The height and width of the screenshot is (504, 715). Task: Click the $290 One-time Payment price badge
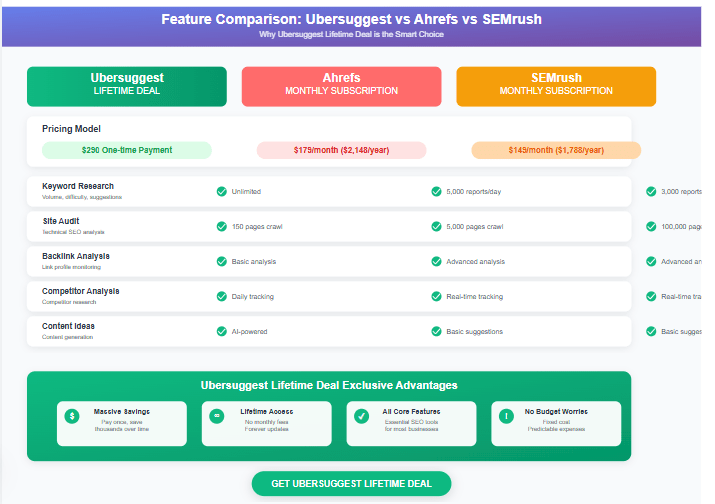click(127, 150)
